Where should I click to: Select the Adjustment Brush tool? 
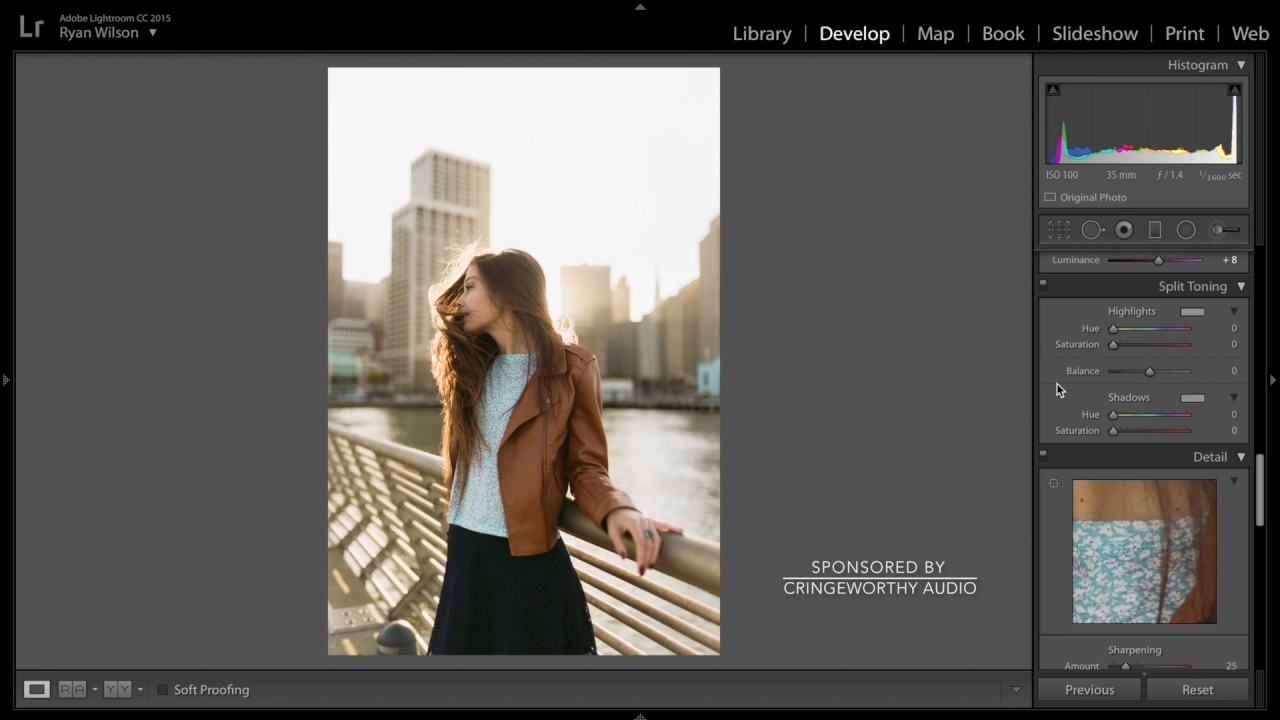click(x=1225, y=230)
